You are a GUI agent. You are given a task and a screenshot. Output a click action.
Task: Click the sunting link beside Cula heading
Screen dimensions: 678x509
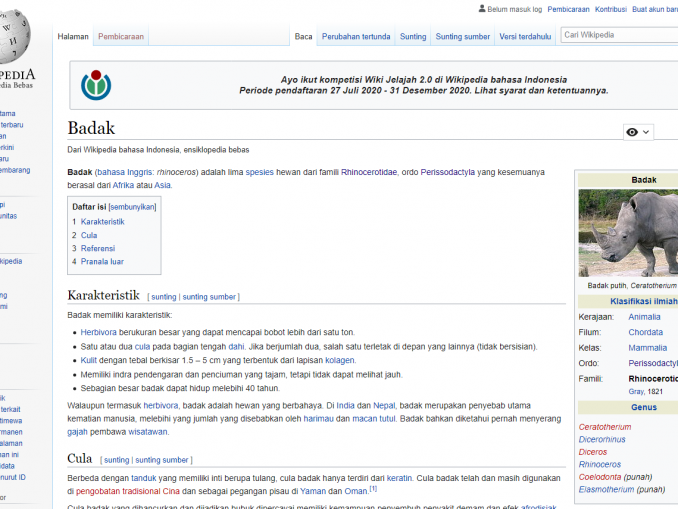pyautogui.click(x=116, y=460)
